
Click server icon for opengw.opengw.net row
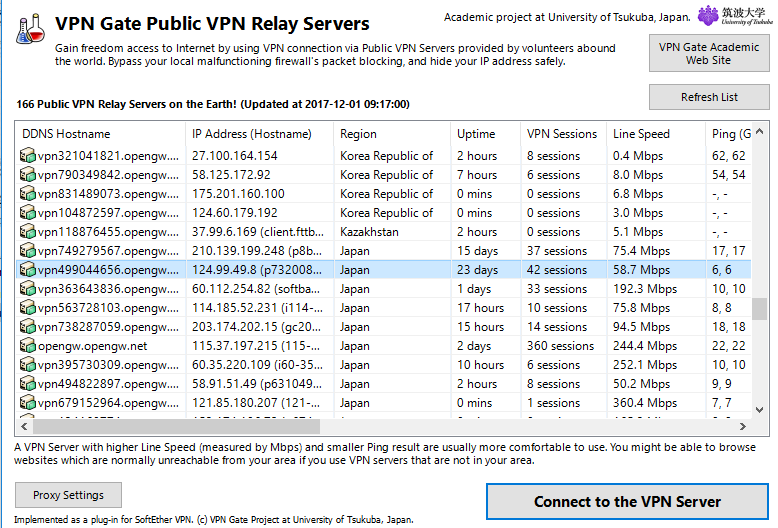tap(28, 346)
